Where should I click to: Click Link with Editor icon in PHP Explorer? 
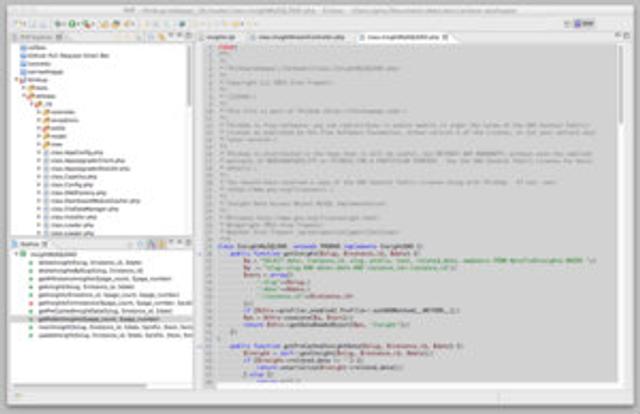pyautogui.click(x=160, y=36)
